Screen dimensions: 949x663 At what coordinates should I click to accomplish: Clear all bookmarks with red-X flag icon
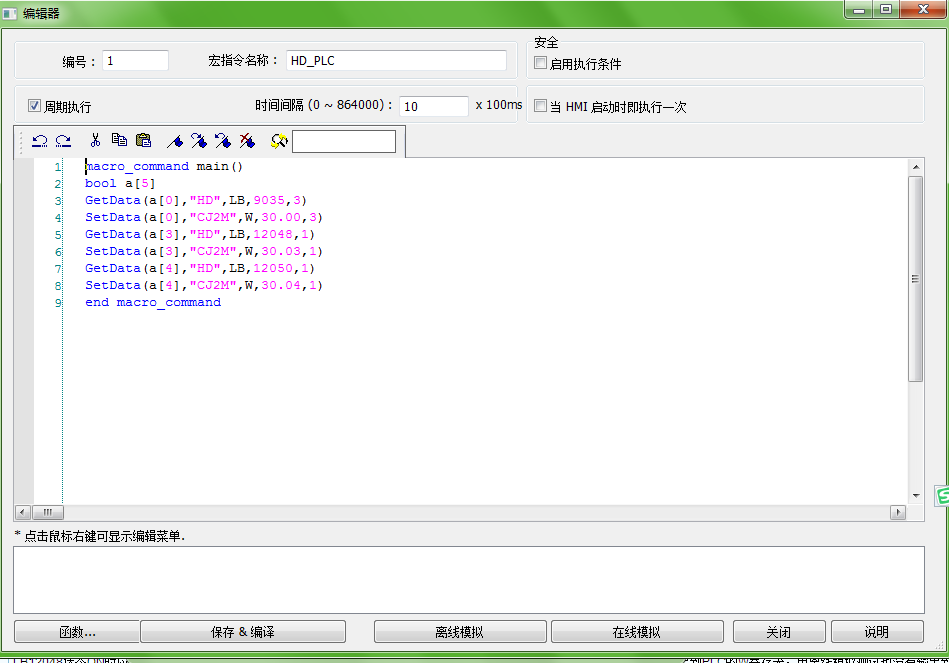click(246, 142)
